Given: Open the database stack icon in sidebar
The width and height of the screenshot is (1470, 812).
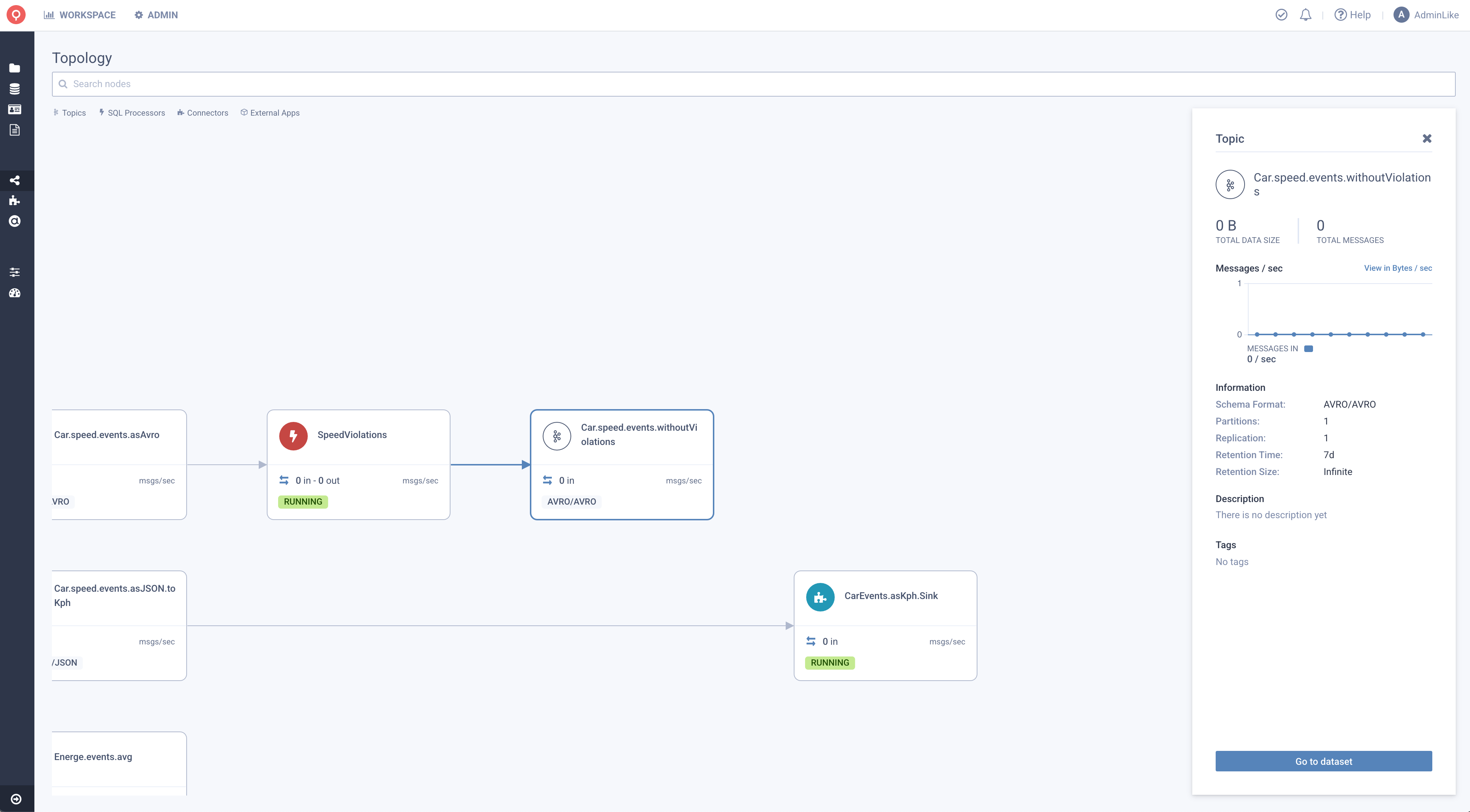Looking at the screenshot, I should 15,89.
